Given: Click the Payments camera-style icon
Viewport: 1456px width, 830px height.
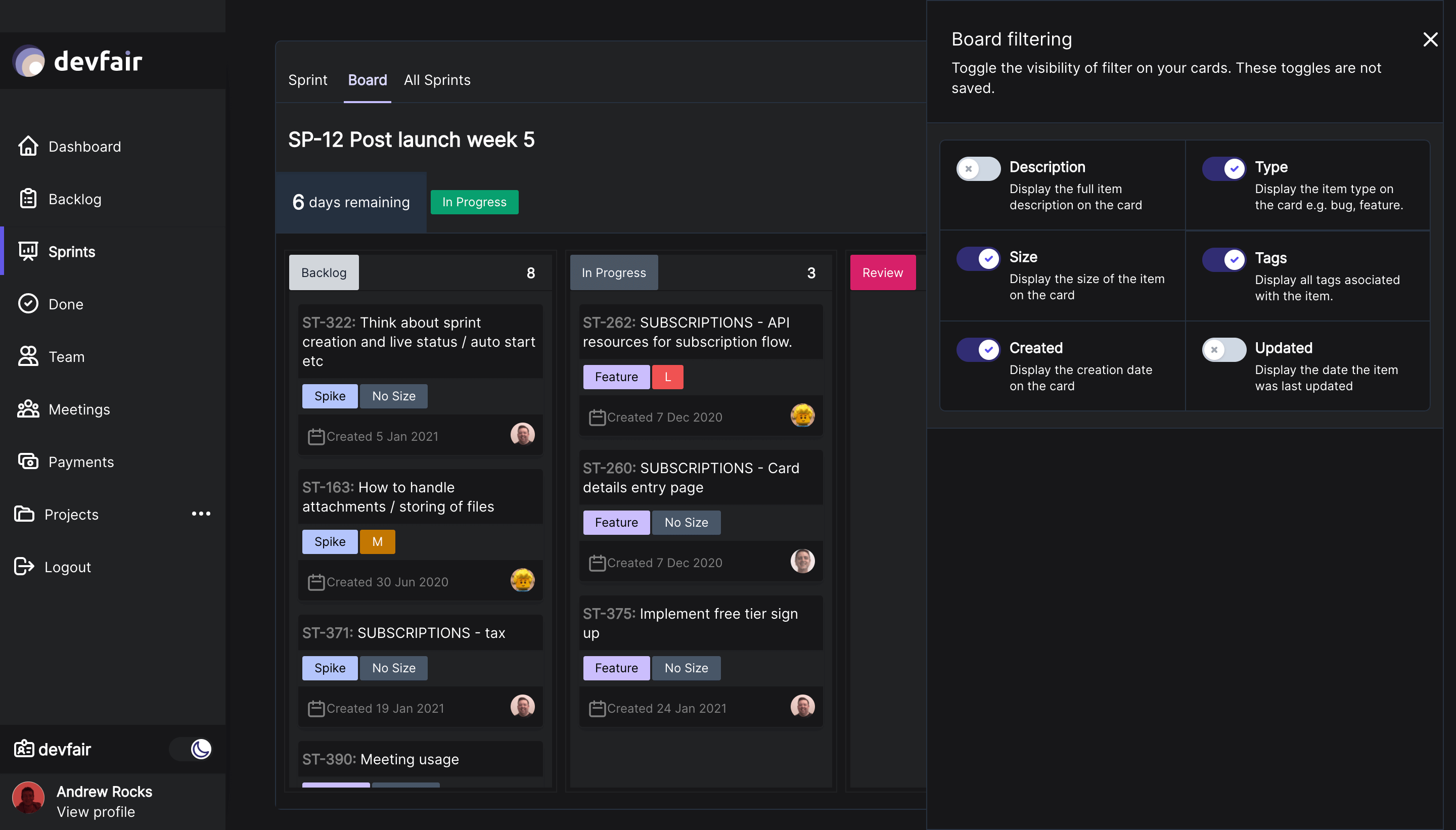Looking at the screenshot, I should (28, 461).
